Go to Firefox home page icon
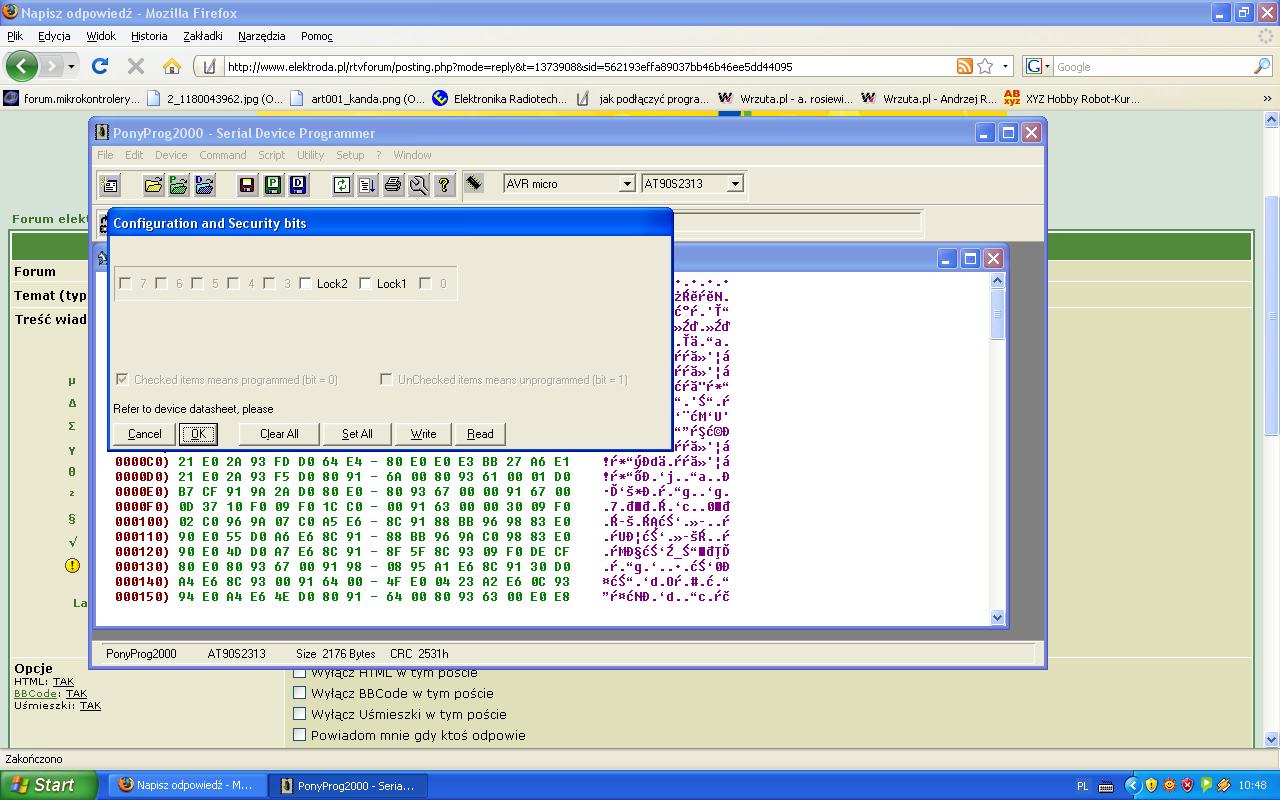The width and height of the screenshot is (1280, 800). [x=172, y=66]
